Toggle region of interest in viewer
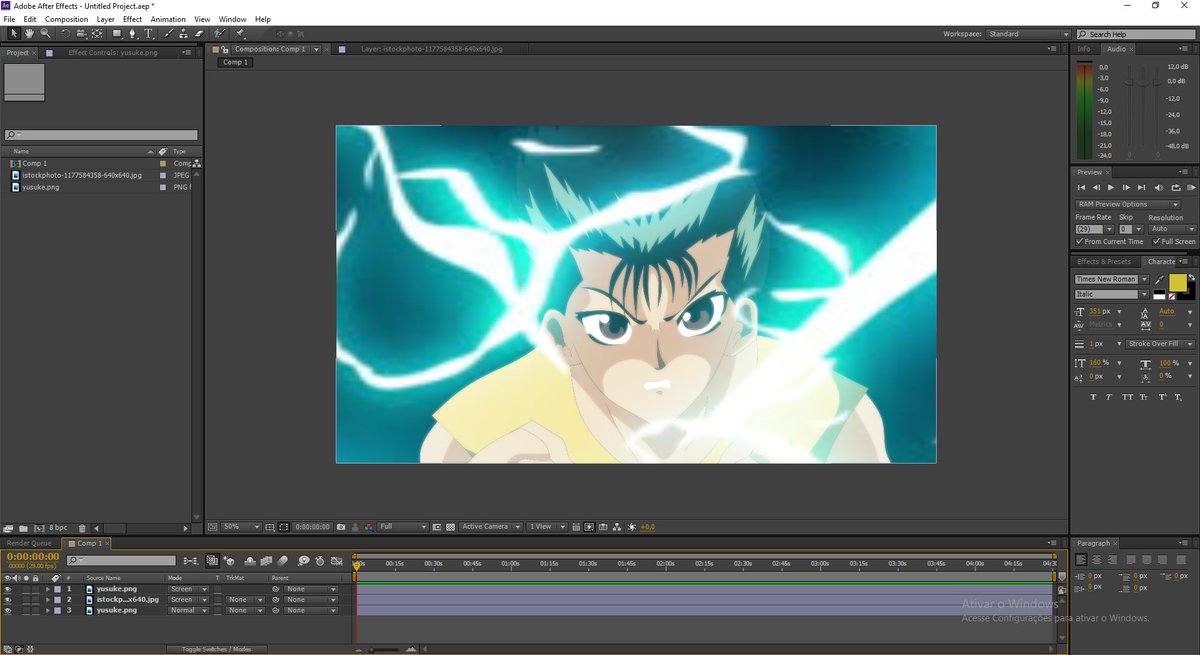 (x=438, y=527)
